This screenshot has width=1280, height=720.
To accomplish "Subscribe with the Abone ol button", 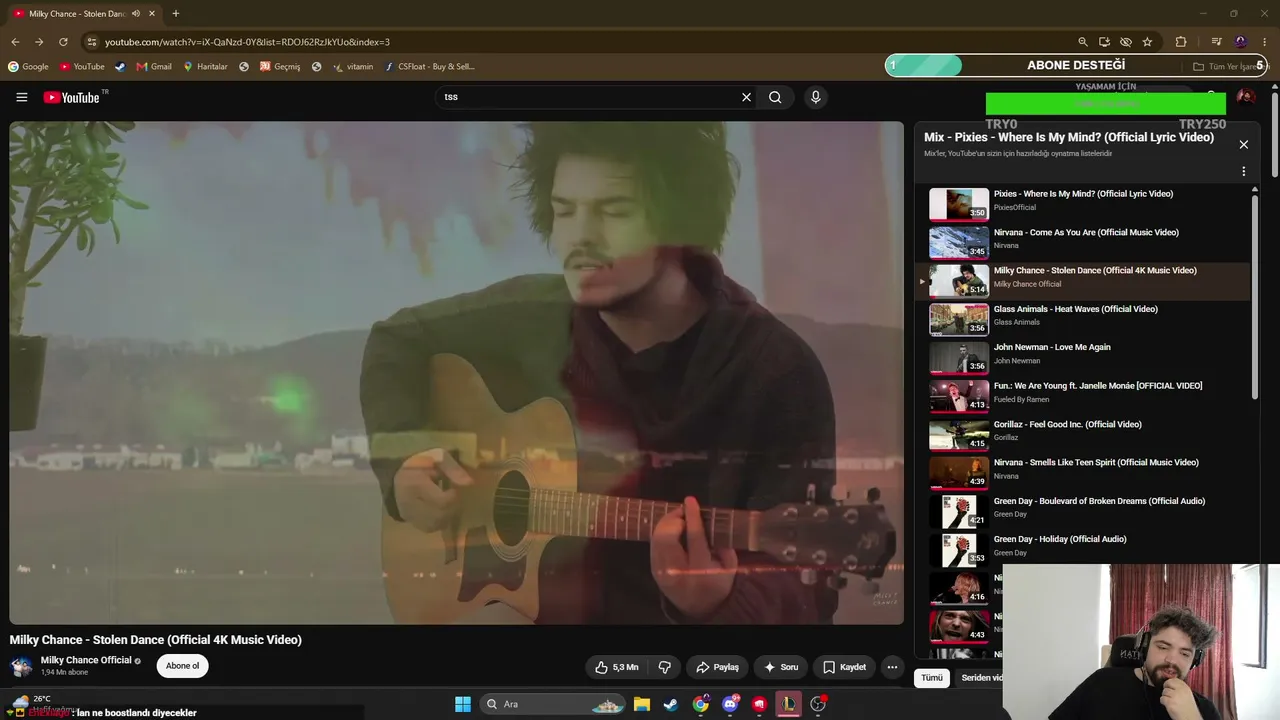I will (x=182, y=666).
